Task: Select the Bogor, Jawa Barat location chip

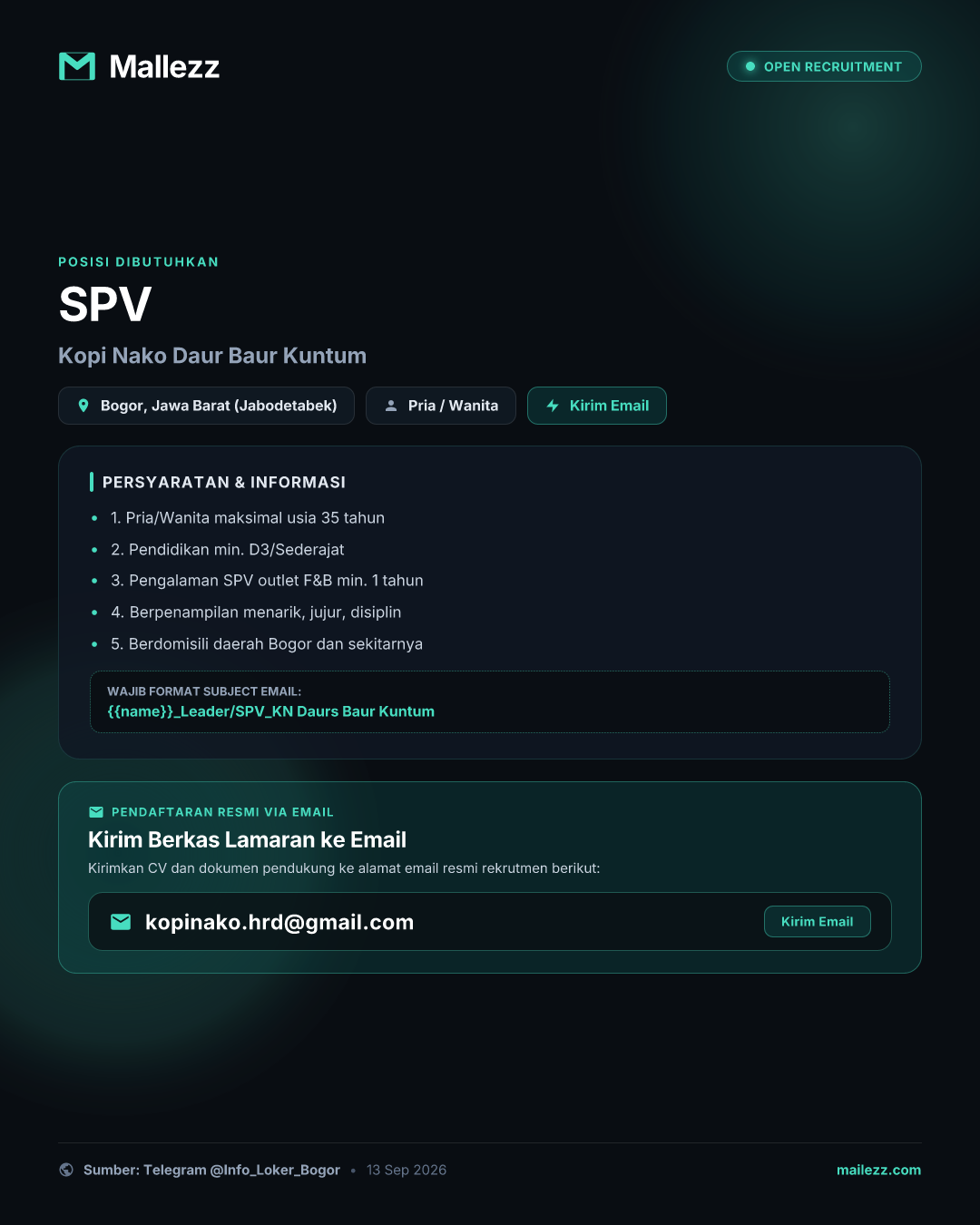Action: [206, 406]
